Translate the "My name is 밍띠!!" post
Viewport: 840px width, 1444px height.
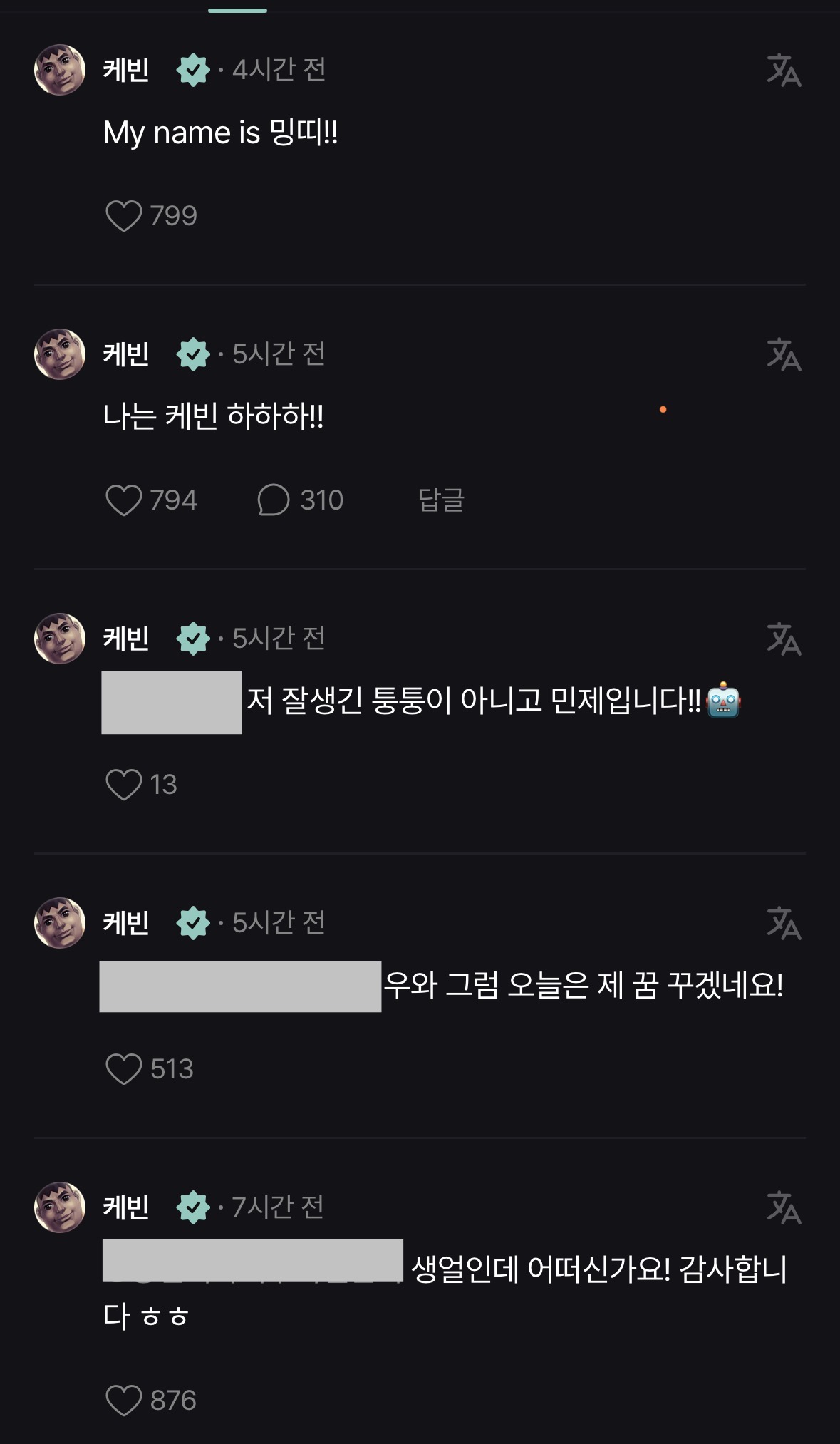pos(784,70)
